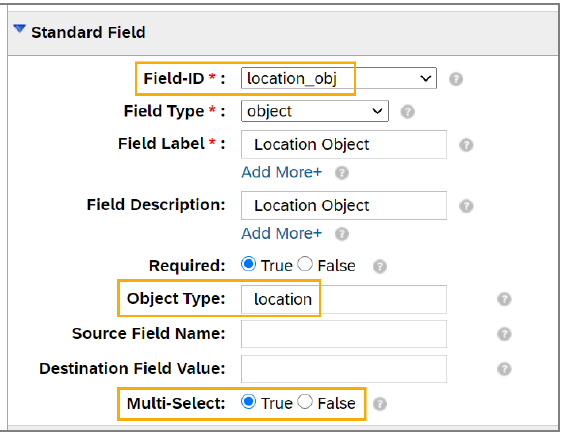Viewport: 561px width, 434px height.
Task: Collapse the Standard Field section triangle
Action: pyautogui.click(x=20, y=29)
